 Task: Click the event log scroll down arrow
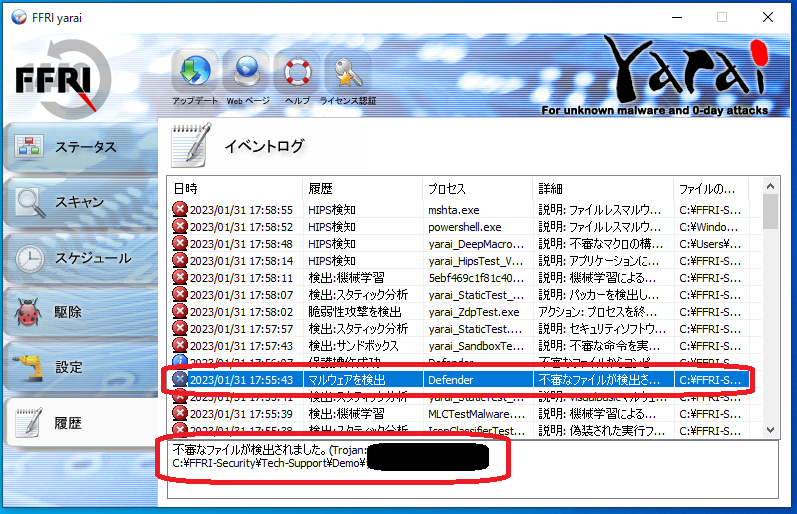point(771,430)
